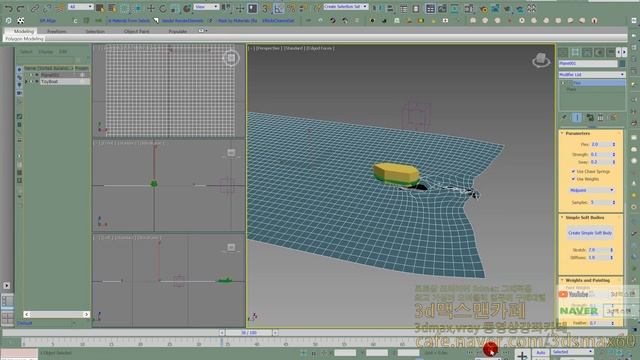Select the Unlink Selection icon
This screenshot has height=360, width=640.
pyautogui.click(x=47, y=8)
